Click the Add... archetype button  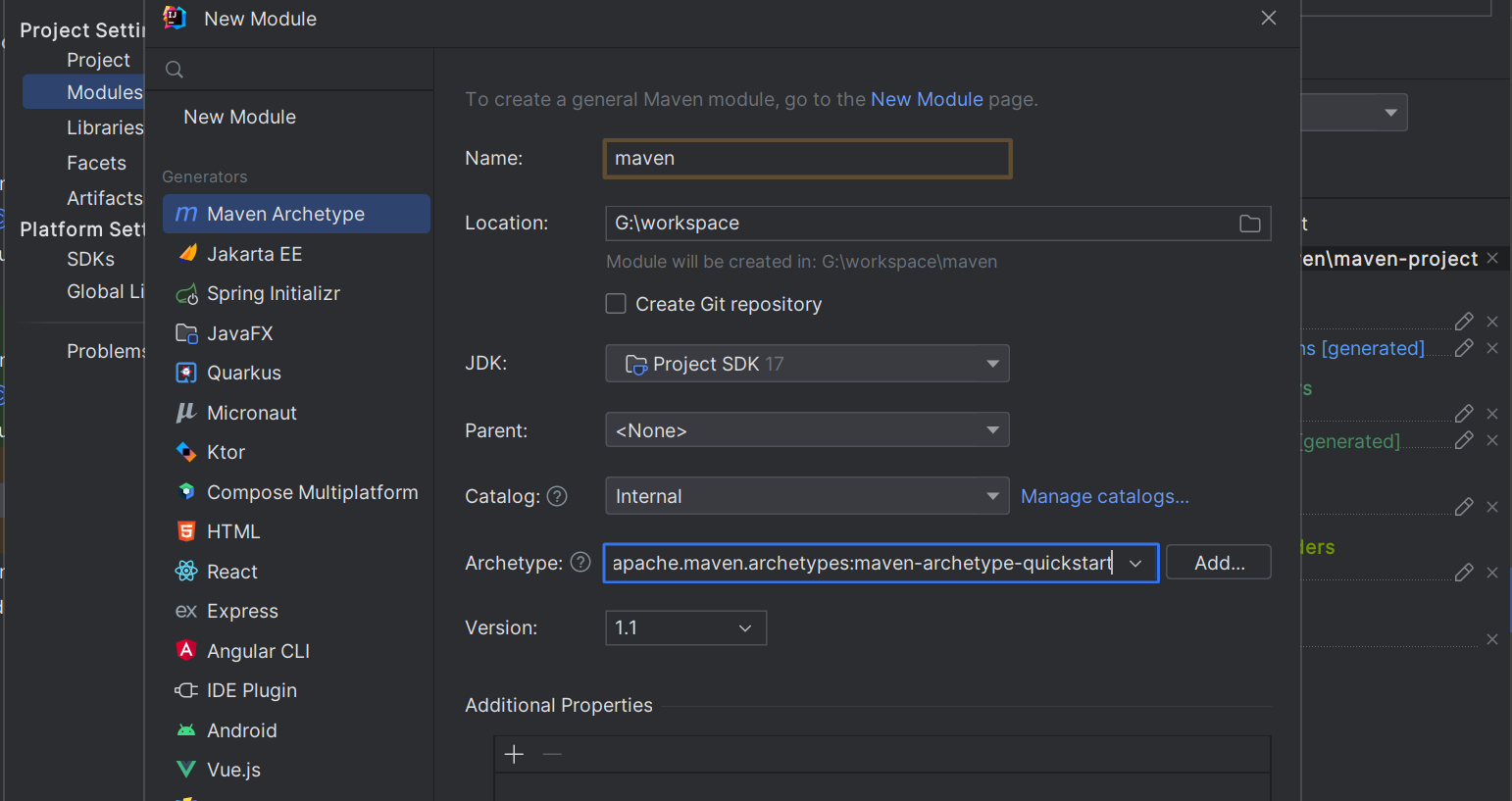click(1219, 563)
